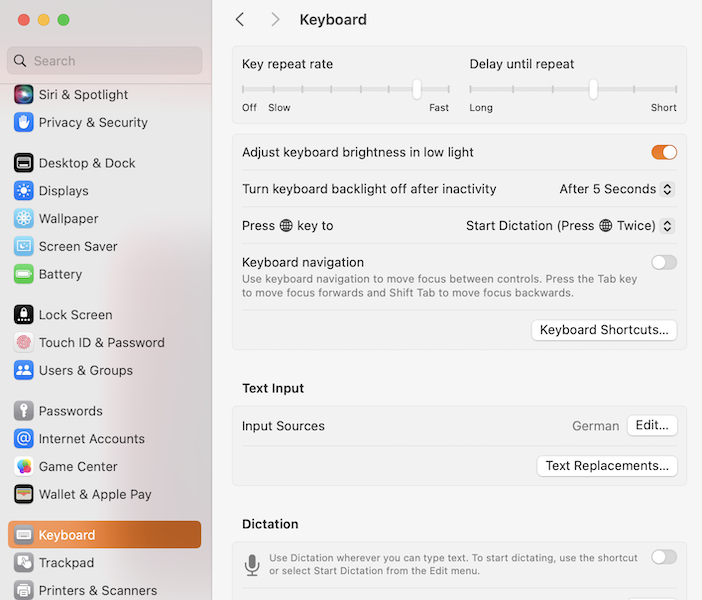Click the Dictation microphone icon

(252, 565)
